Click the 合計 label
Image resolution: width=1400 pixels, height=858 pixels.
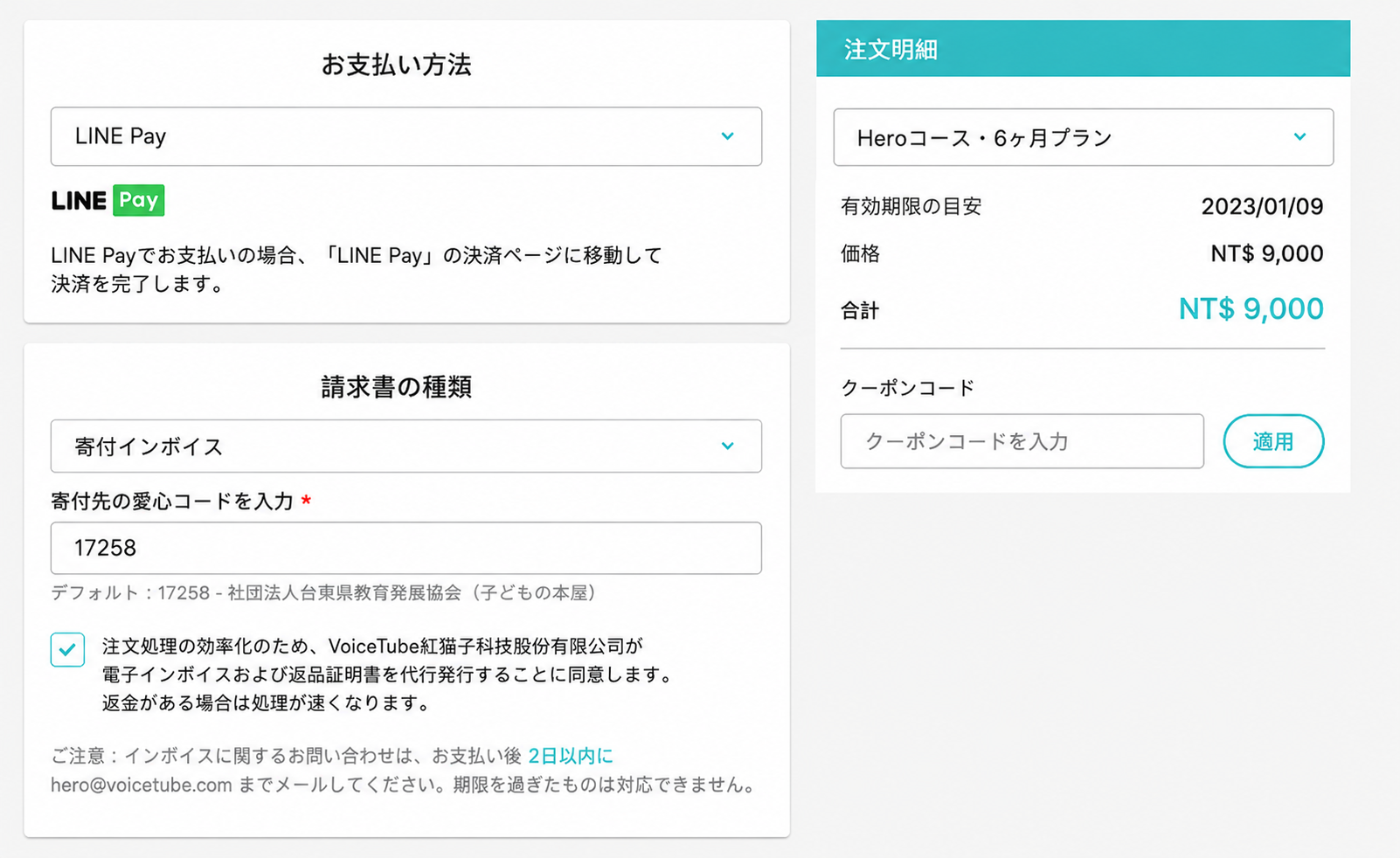860,311
